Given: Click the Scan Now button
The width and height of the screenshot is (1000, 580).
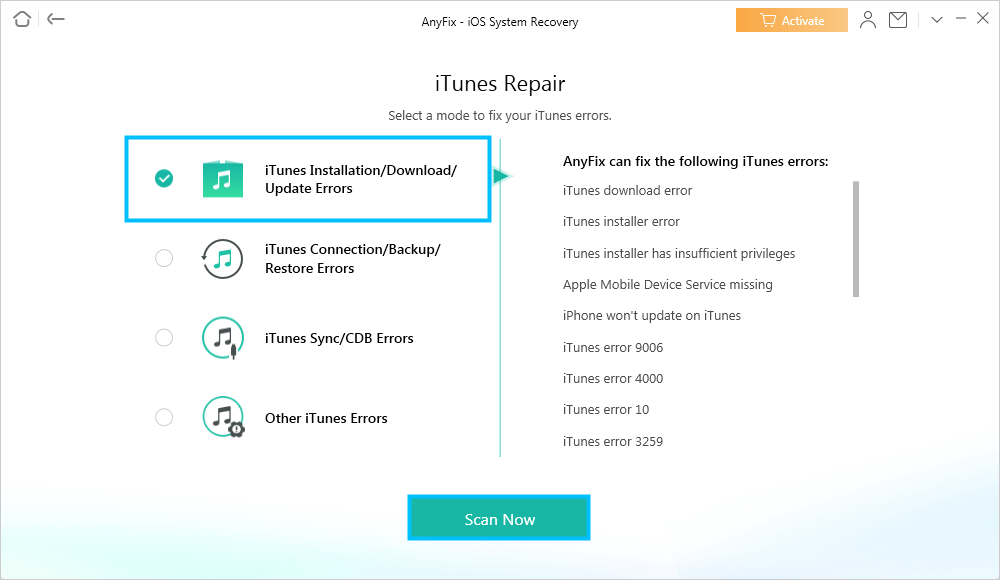Looking at the screenshot, I should coord(499,519).
